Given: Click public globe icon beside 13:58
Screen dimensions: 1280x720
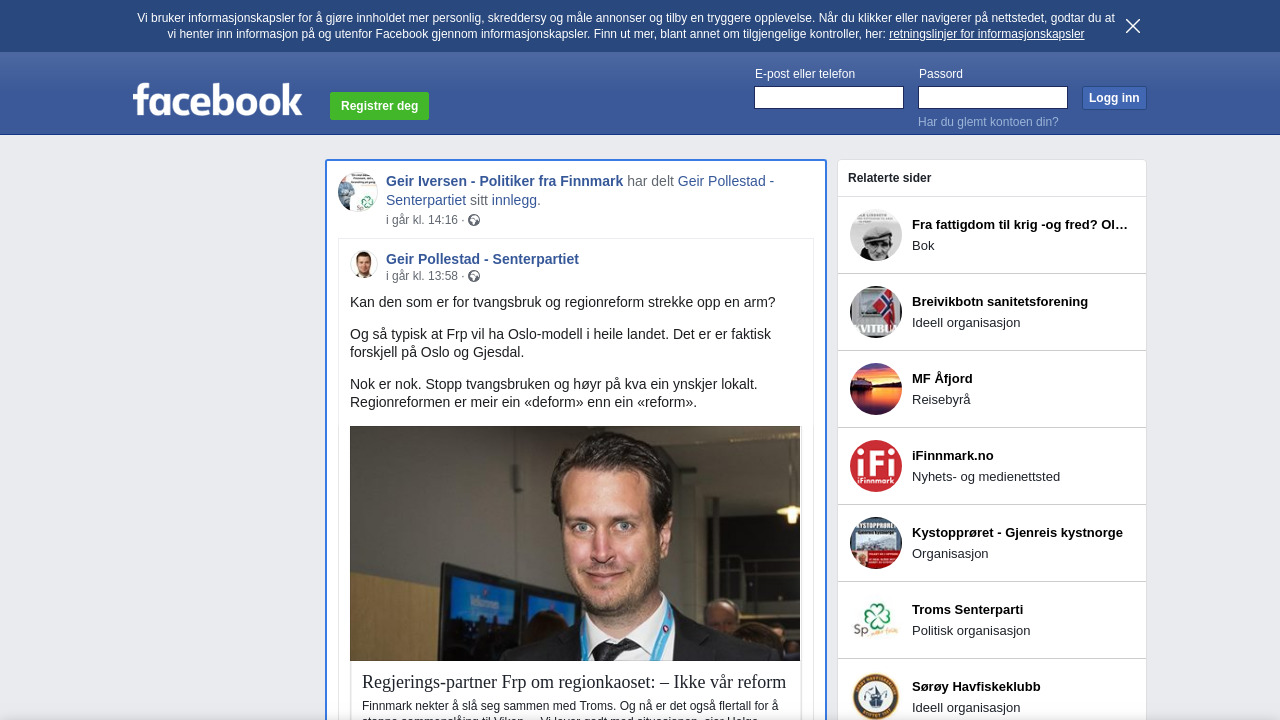Looking at the screenshot, I should (x=474, y=276).
